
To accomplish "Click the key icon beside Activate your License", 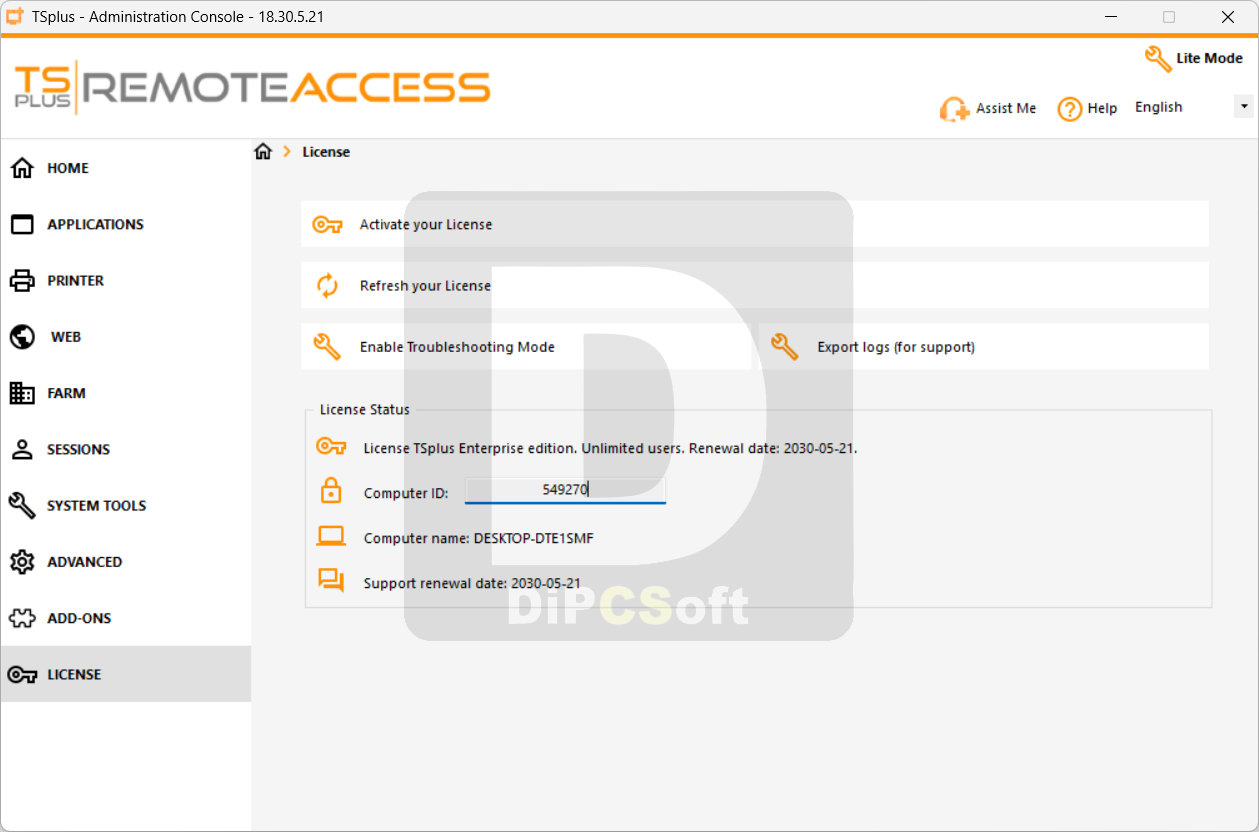I will 327,225.
